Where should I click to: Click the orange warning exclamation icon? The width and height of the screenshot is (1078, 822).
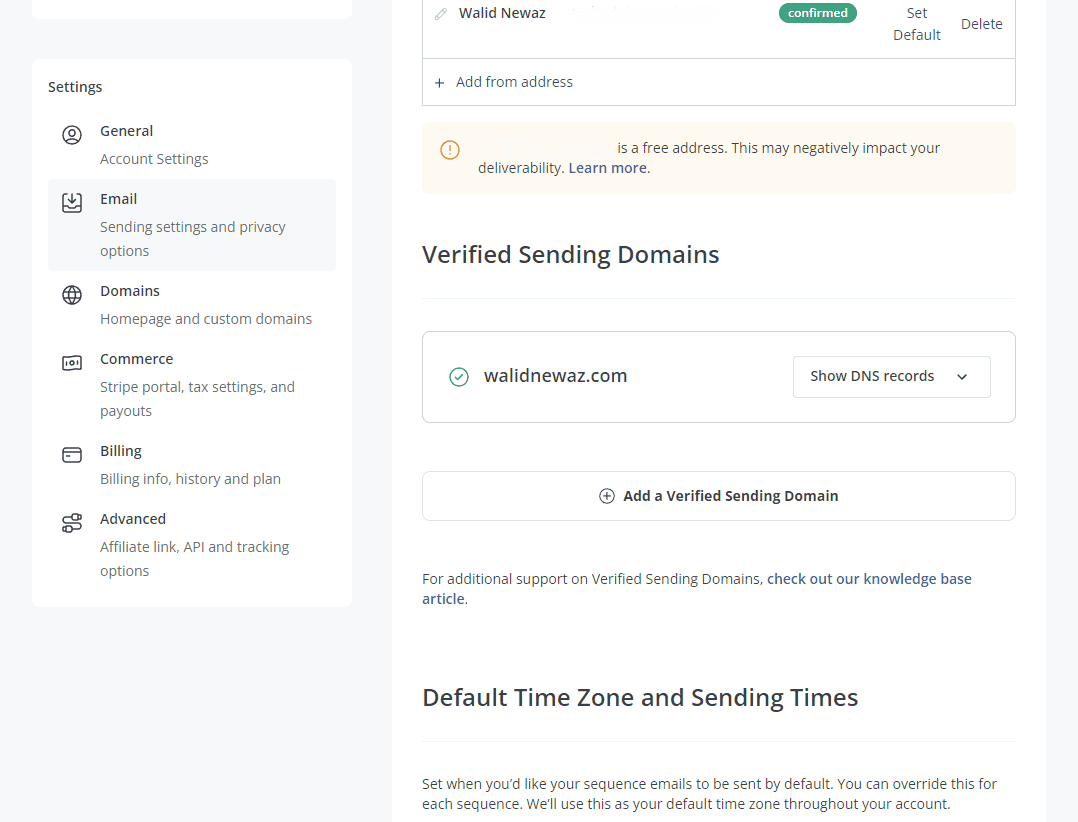point(450,150)
